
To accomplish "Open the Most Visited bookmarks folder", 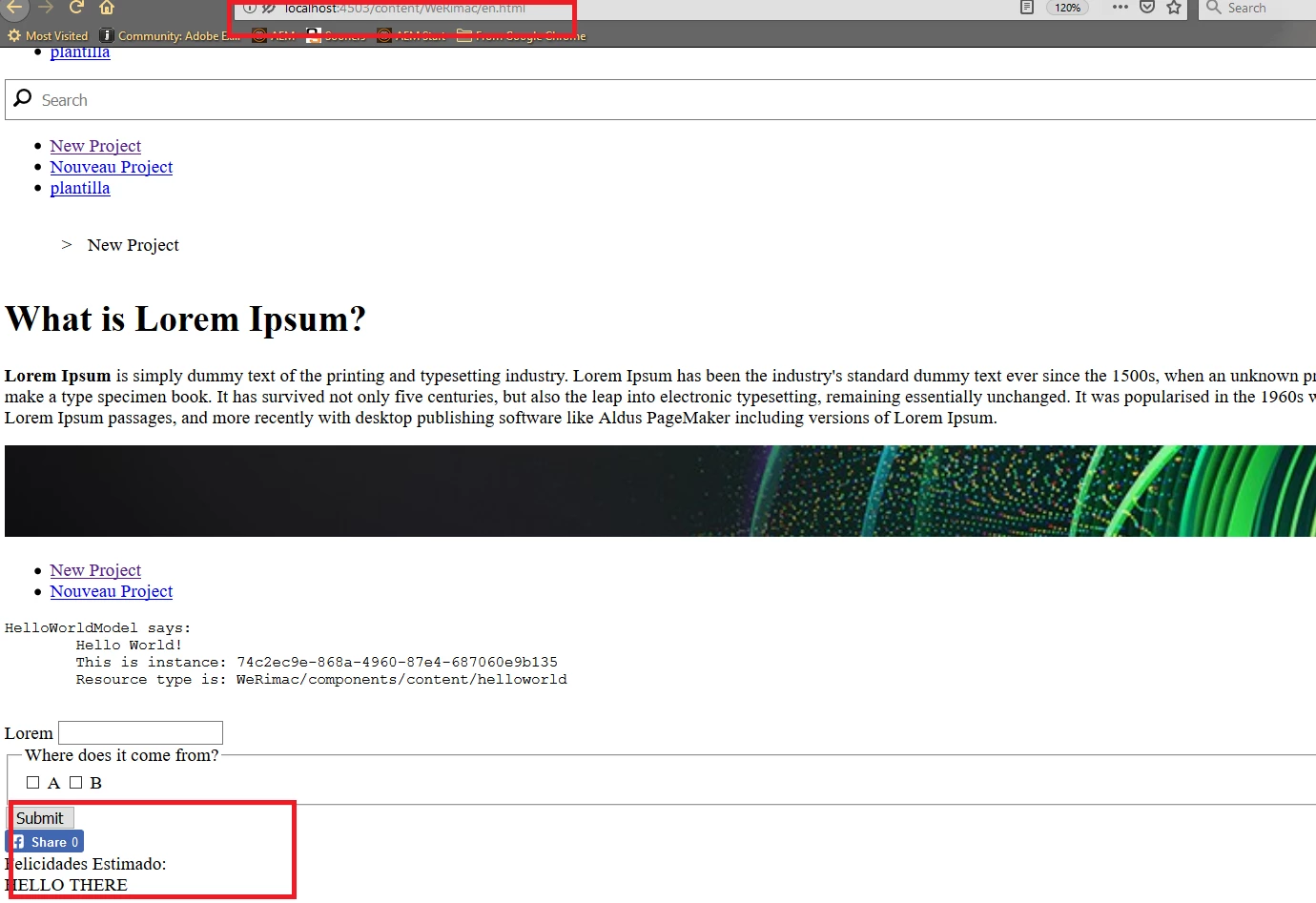I will pyautogui.click(x=48, y=35).
